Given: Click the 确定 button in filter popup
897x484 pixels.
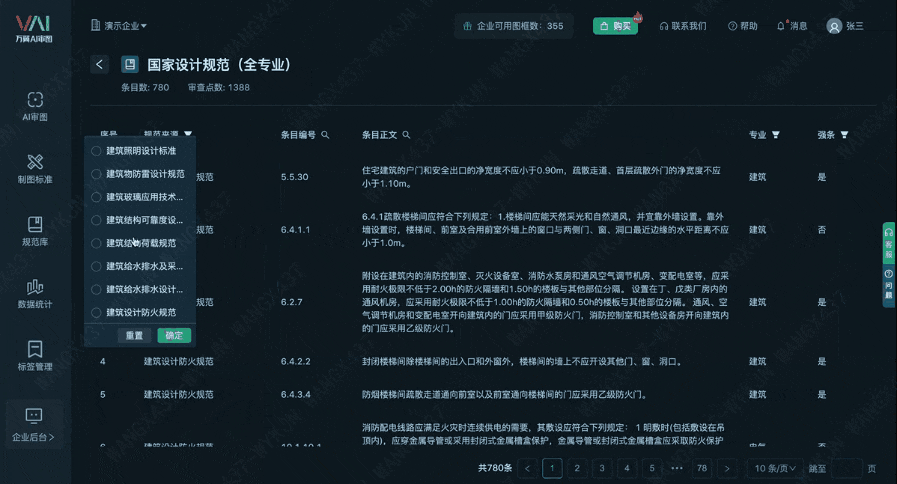Looking at the screenshot, I should 174,336.
